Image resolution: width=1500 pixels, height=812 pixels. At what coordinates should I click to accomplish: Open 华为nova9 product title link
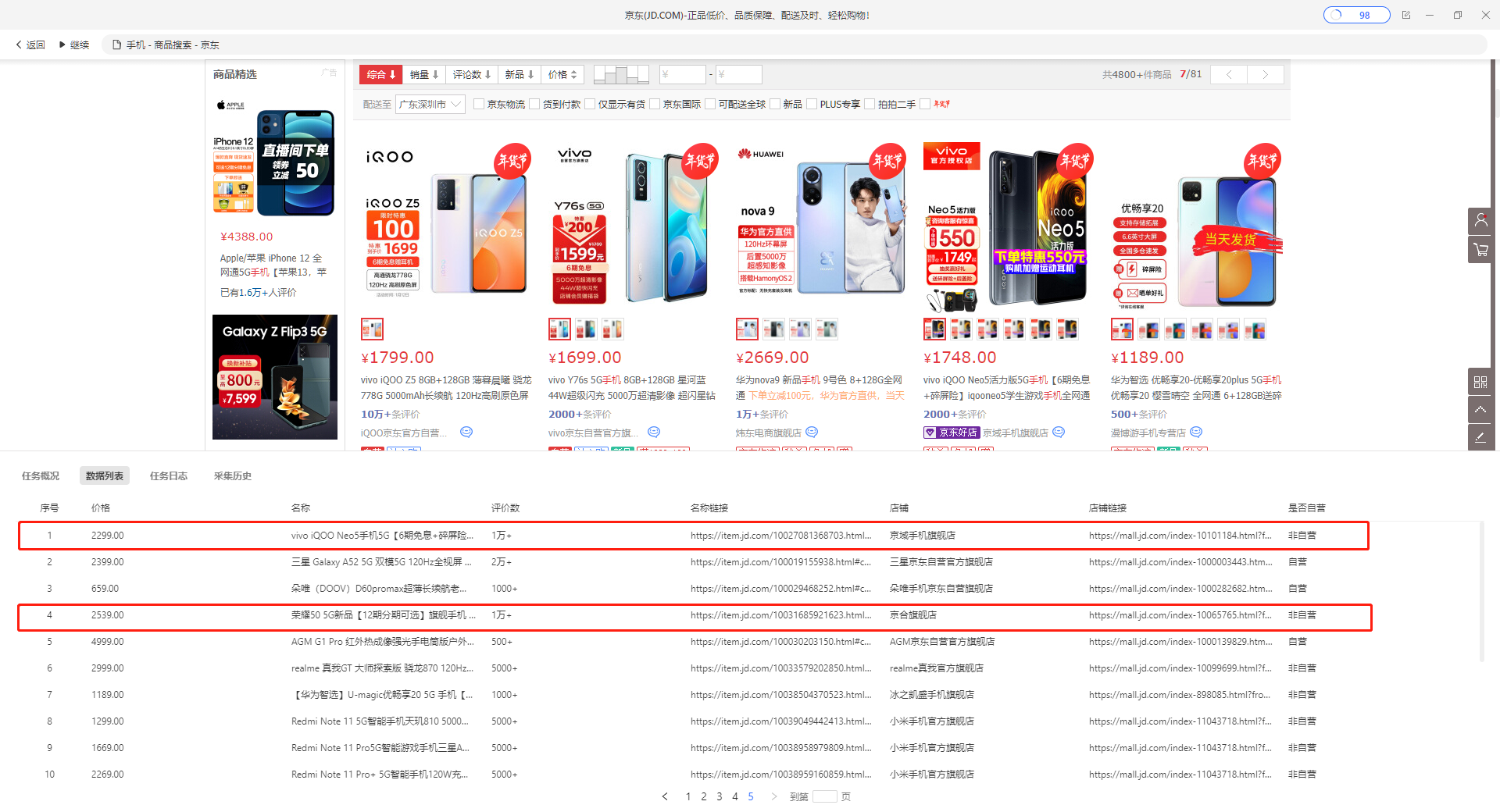point(820,387)
